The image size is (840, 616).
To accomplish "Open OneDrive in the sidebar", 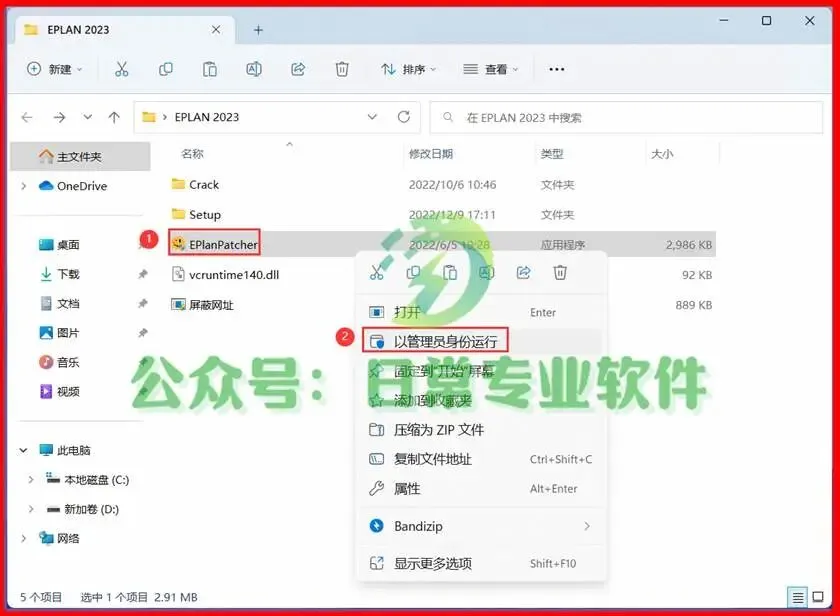I will 80,186.
